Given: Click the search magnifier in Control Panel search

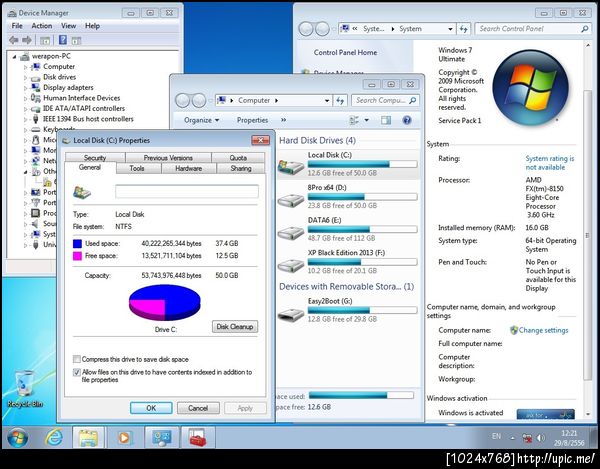Looking at the screenshot, I should pyautogui.click(x=584, y=29).
